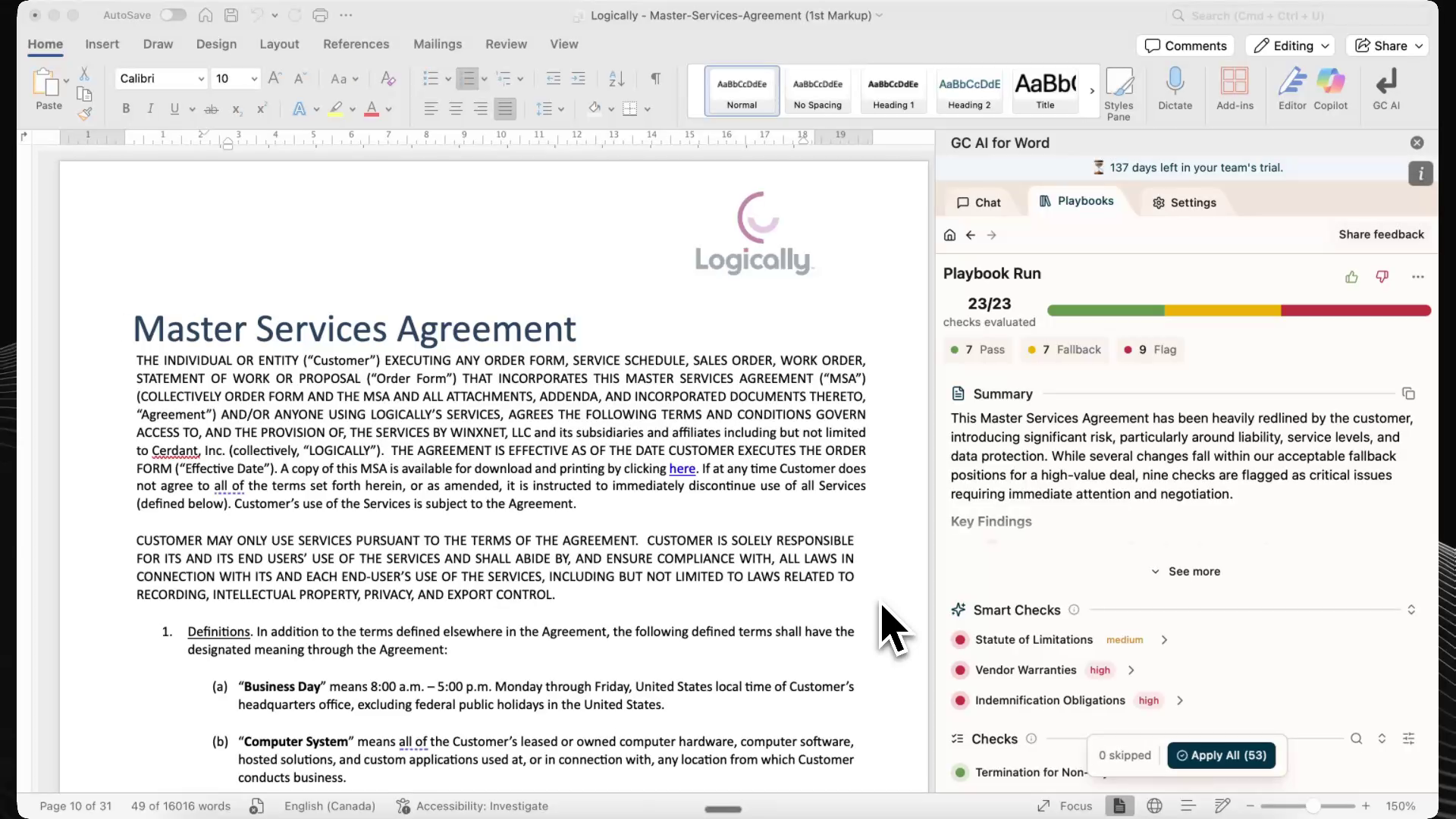This screenshot has width=1456, height=819.
Task: Copy the summary using the copy icon
Action: click(x=1408, y=394)
